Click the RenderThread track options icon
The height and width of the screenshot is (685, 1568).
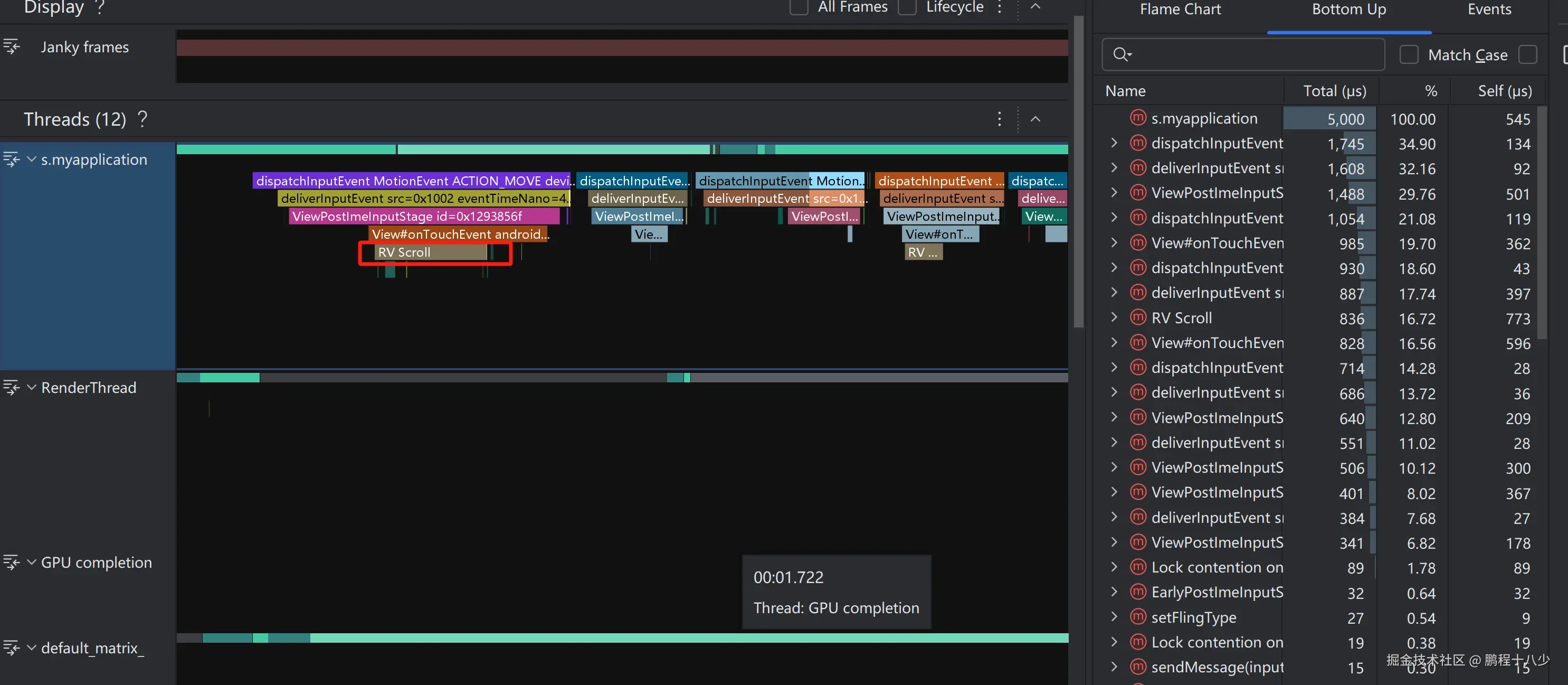click(x=11, y=387)
